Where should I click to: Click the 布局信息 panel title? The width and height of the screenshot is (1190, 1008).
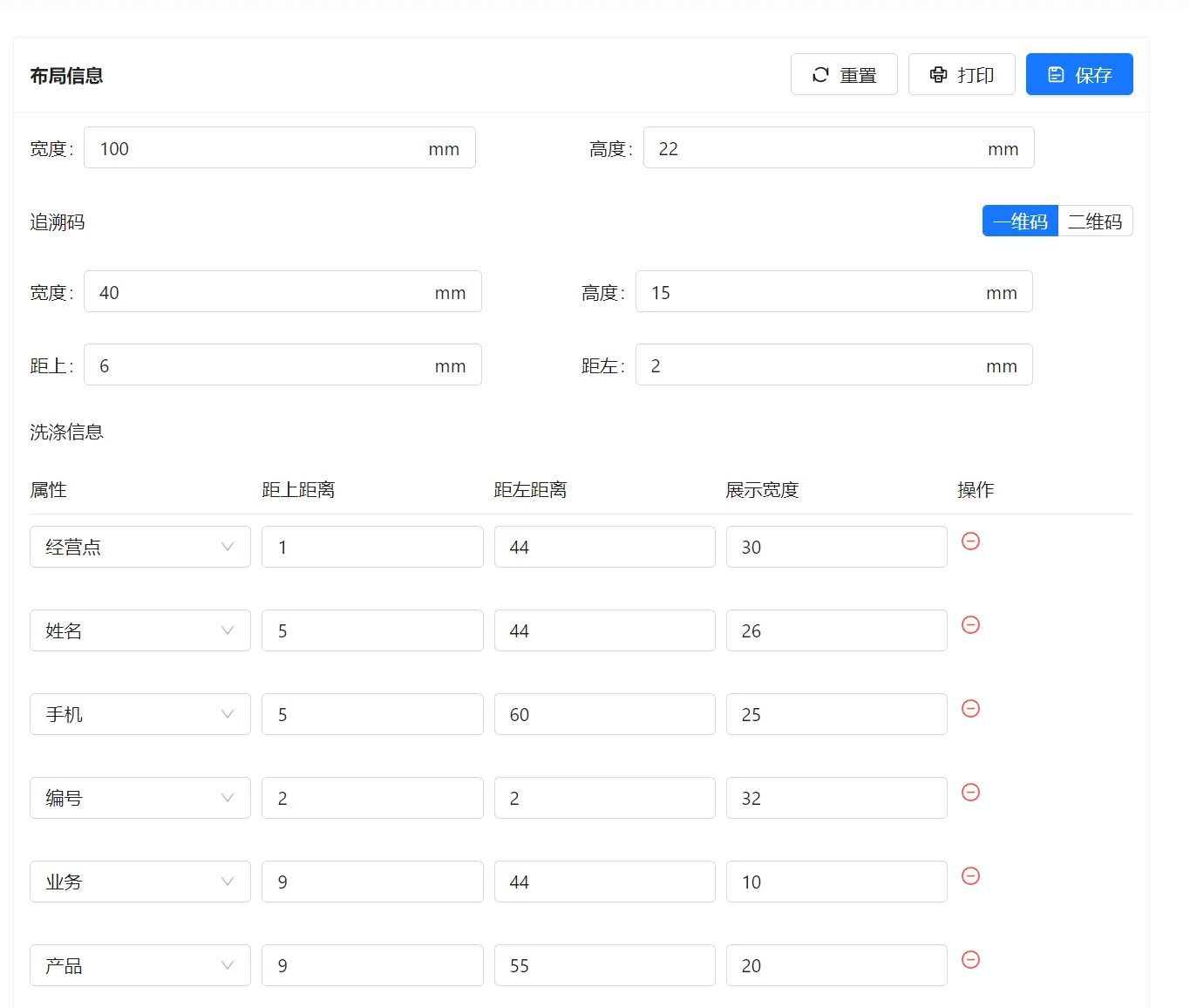66,76
